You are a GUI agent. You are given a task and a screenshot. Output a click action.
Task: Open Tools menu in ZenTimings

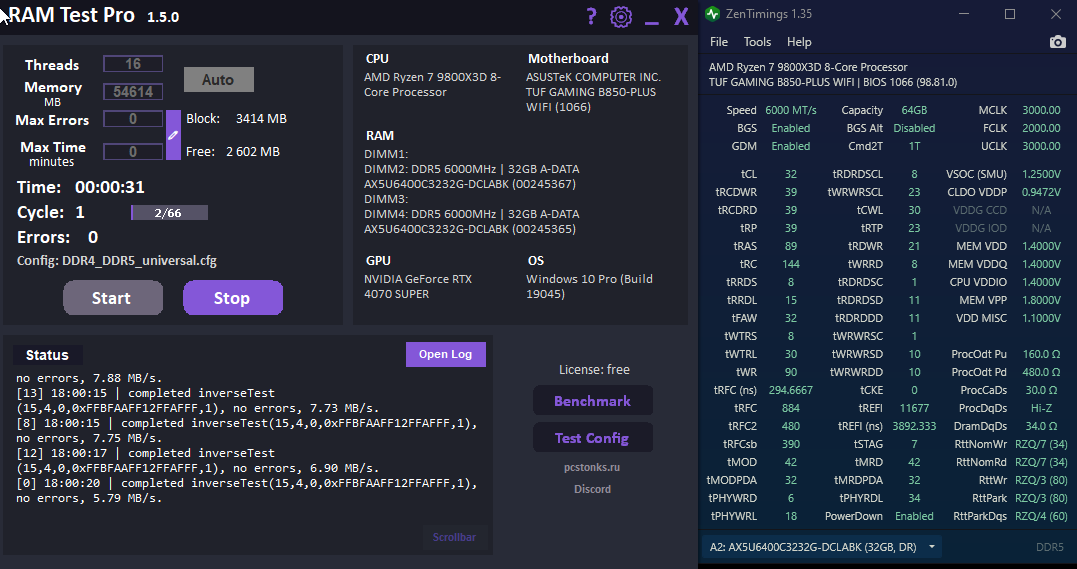click(x=757, y=42)
